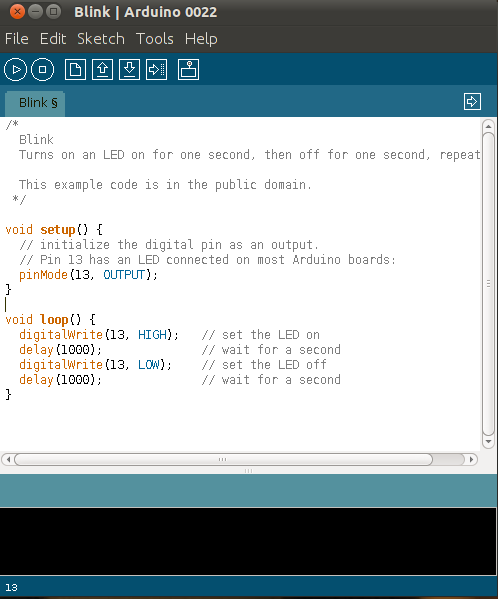Viewport: 498px width, 599px height.
Task: Click the Open sketch up-arrow icon
Action: coord(102,70)
